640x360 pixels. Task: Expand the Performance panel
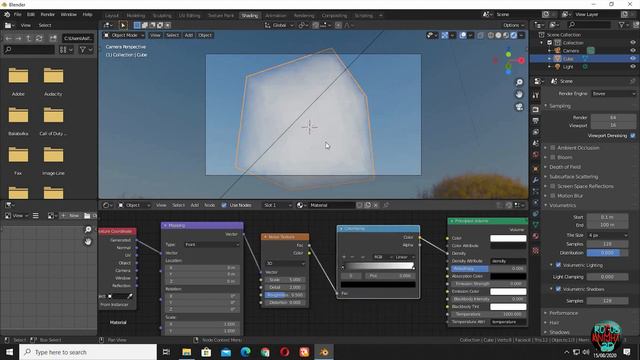point(563,313)
